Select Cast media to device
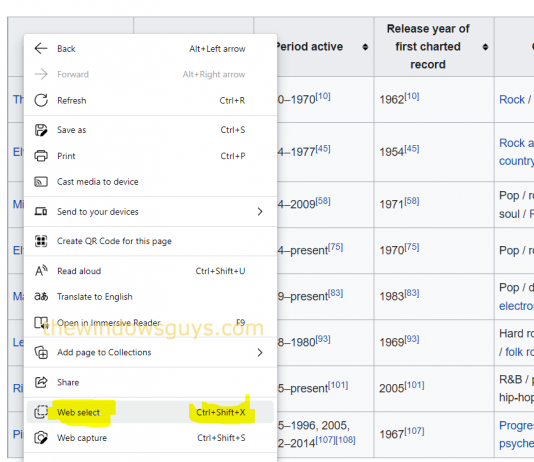 pos(150,182)
